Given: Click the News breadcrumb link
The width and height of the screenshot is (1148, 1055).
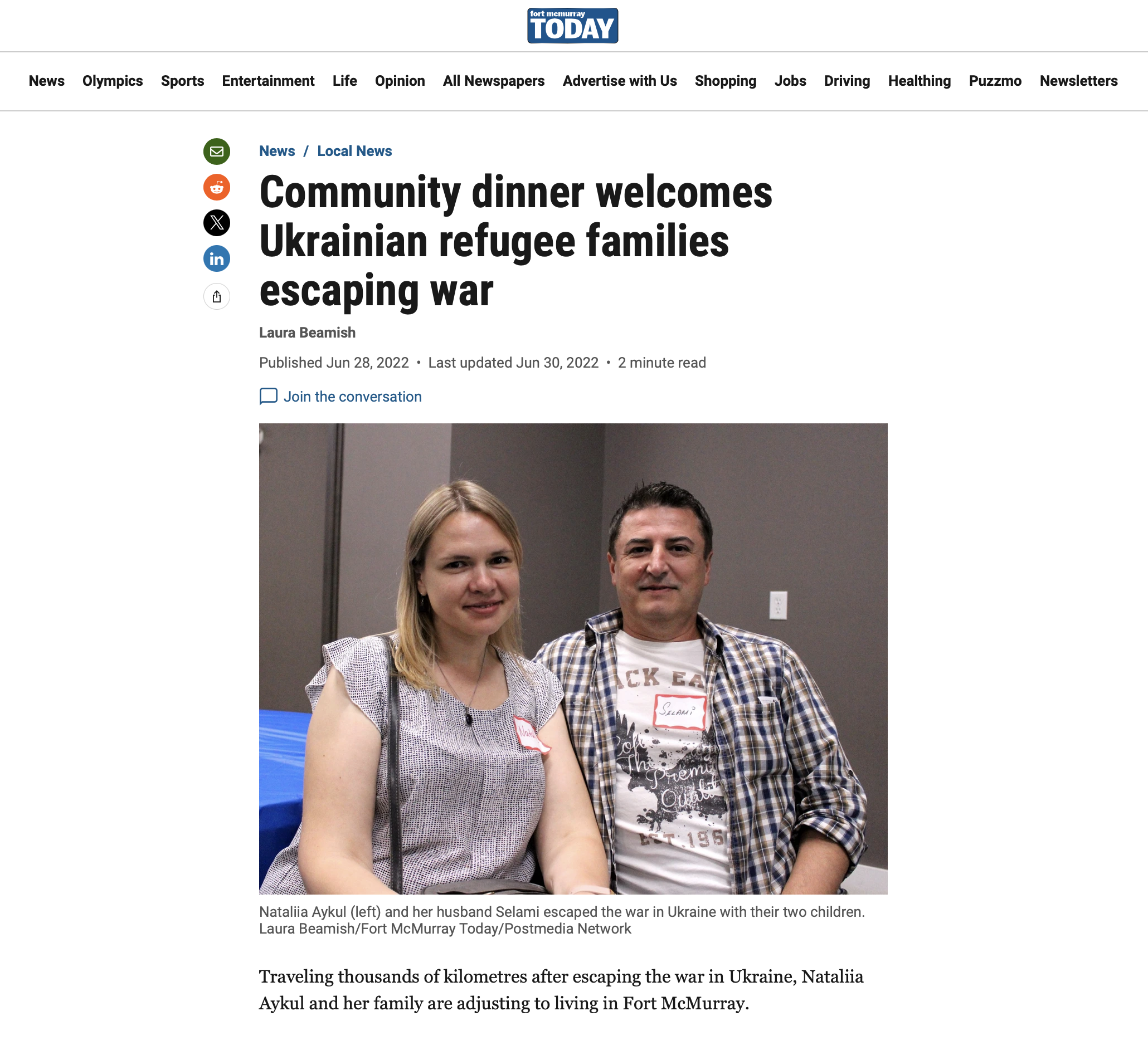Looking at the screenshot, I should [277, 151].
